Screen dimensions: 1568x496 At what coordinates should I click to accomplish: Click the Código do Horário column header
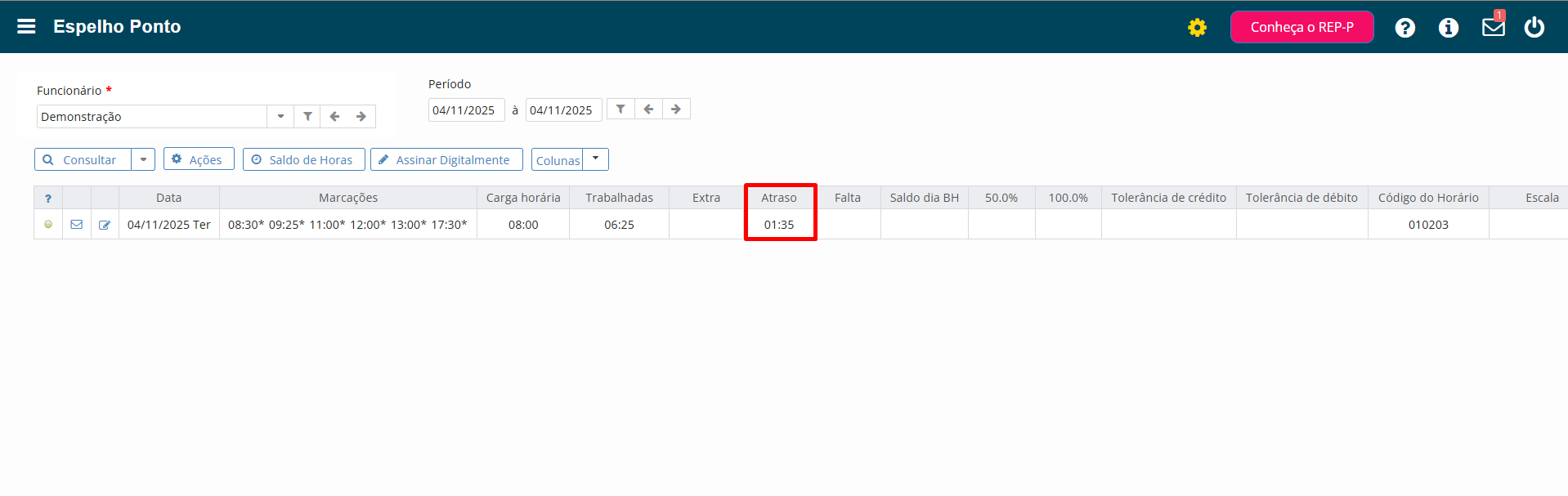click(x=1428, y=198)
